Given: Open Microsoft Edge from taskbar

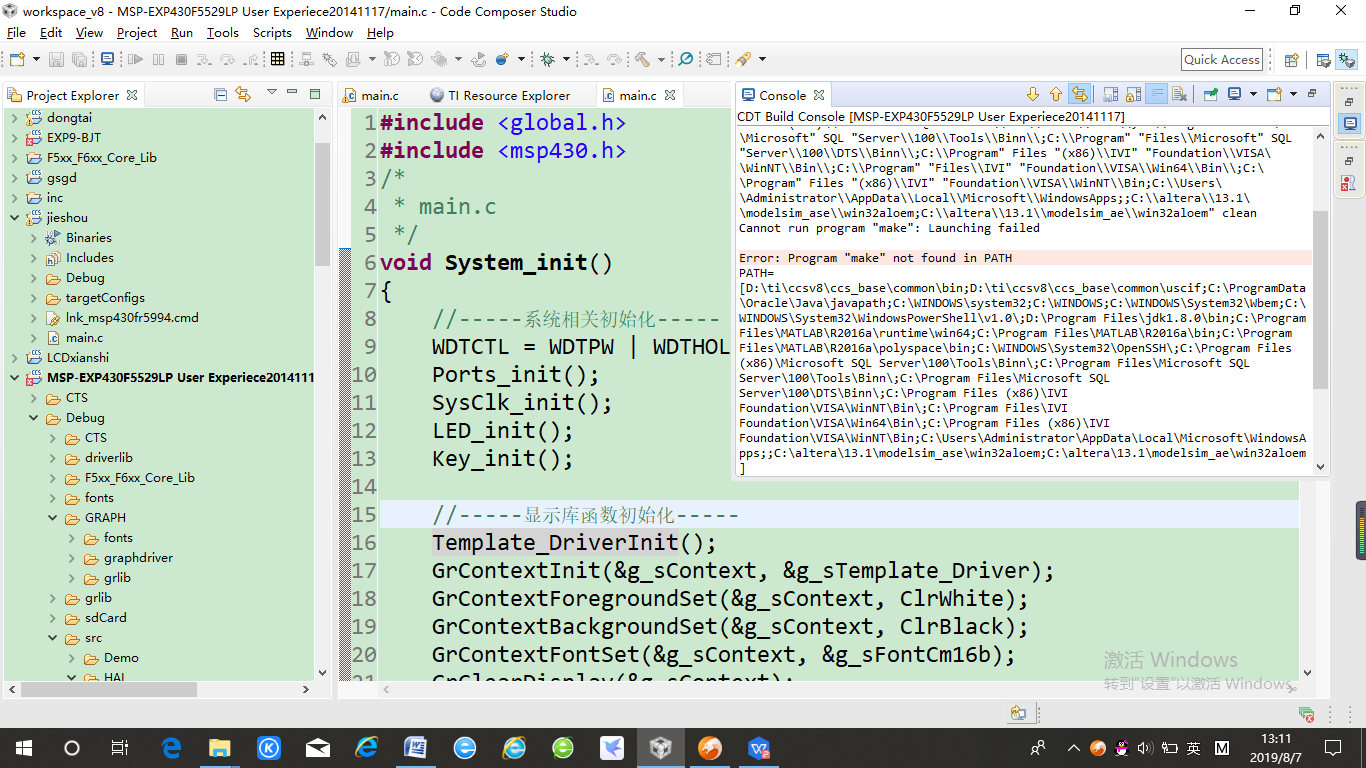Looking at the screenshot, I should pyautogui.click(x=170, y=747).
